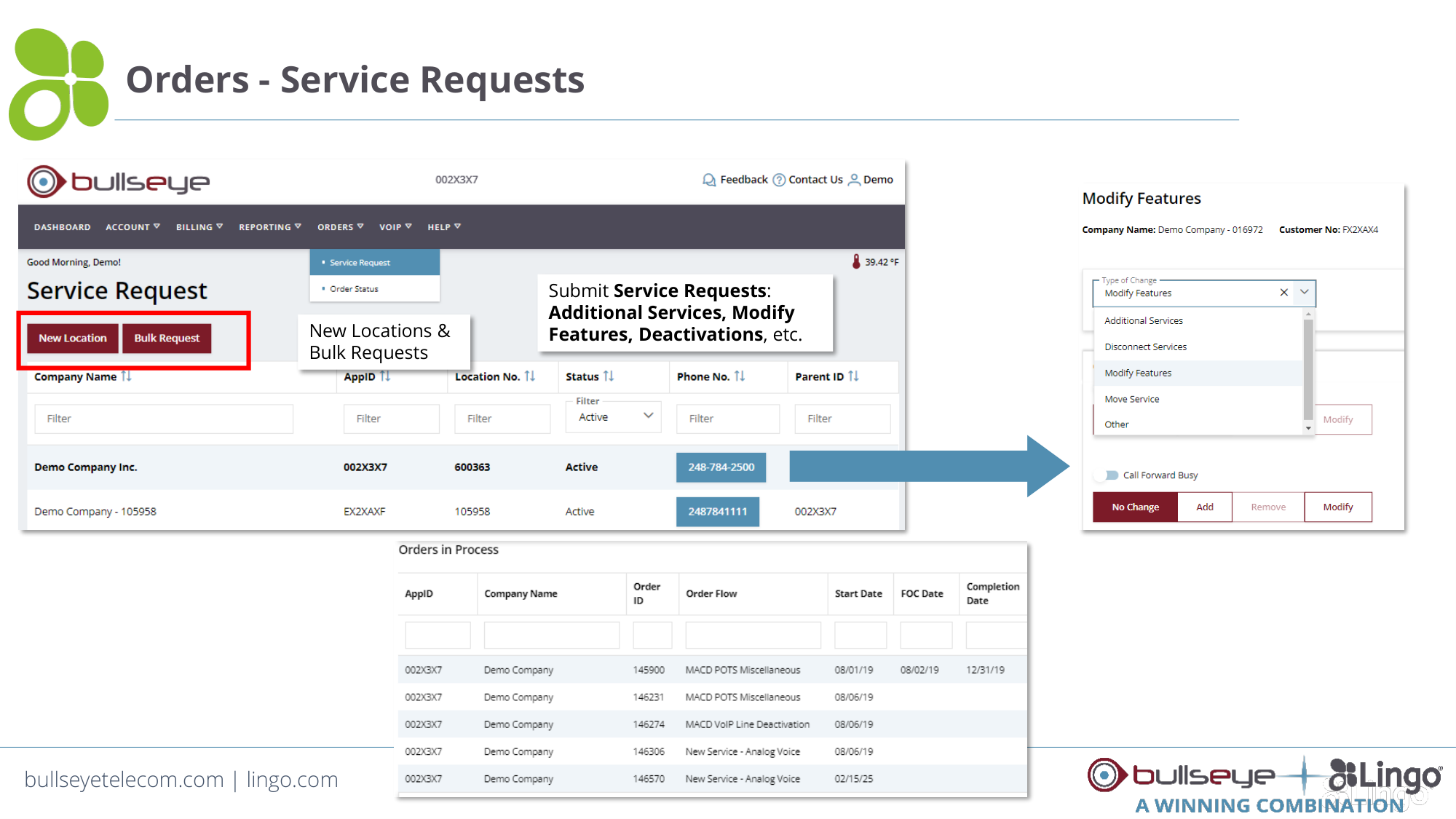Choose Modify Features option in list
Screen dimensions: 1456x819
point(1198,373)
